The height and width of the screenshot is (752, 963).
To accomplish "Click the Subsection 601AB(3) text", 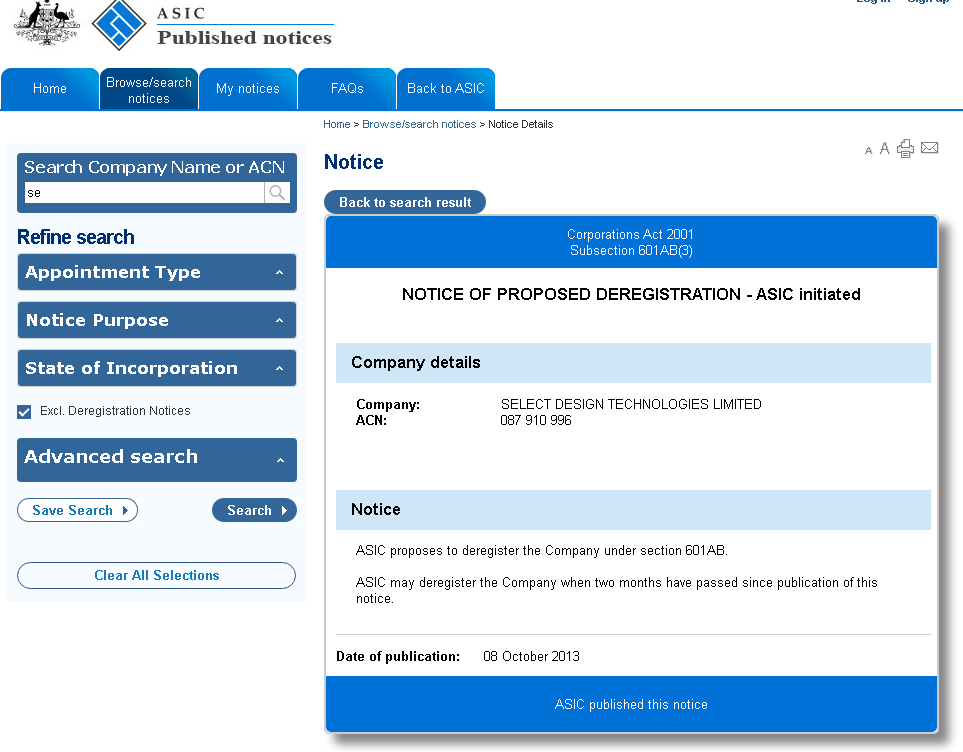I will click(x=631, y=251).
